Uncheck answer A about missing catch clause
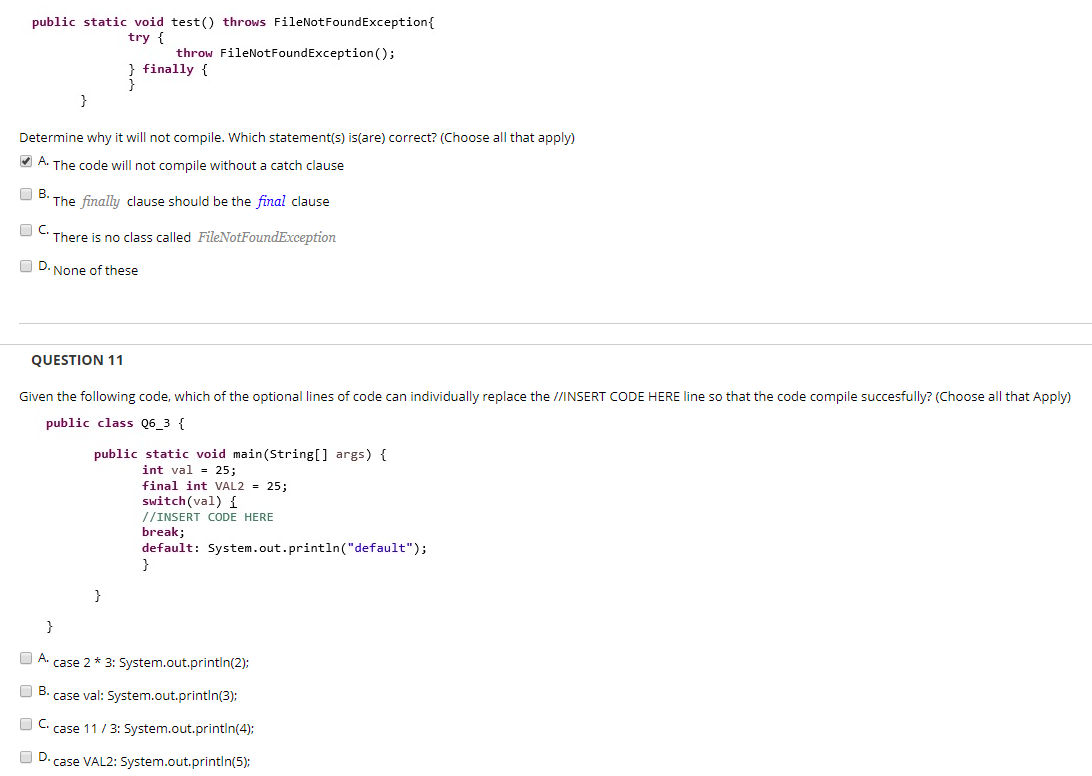Screen dimensions: 1092x776 pyautogui.click(x=25, y=160)
